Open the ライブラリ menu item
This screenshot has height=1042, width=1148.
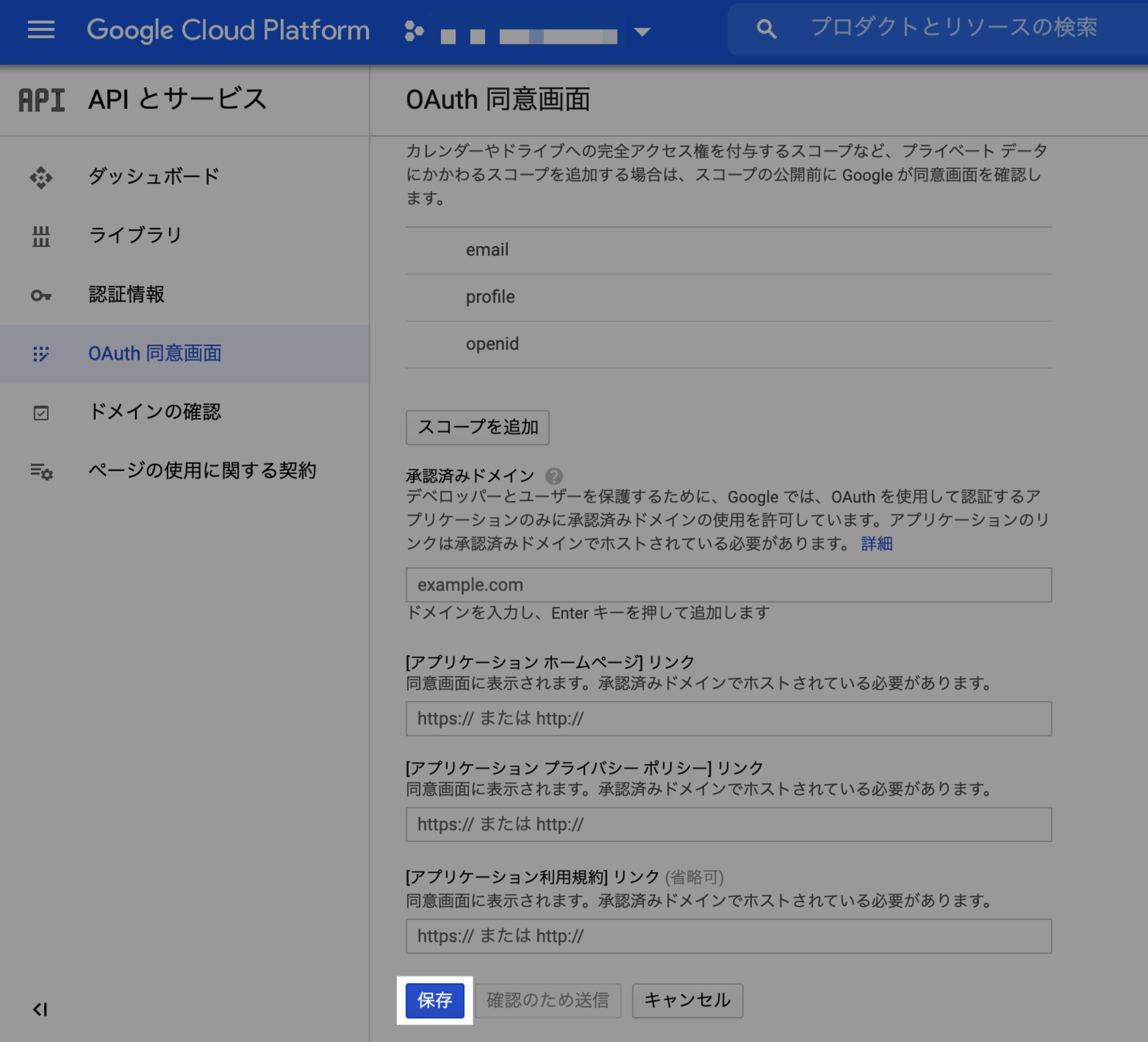click(x=185, y=235)
